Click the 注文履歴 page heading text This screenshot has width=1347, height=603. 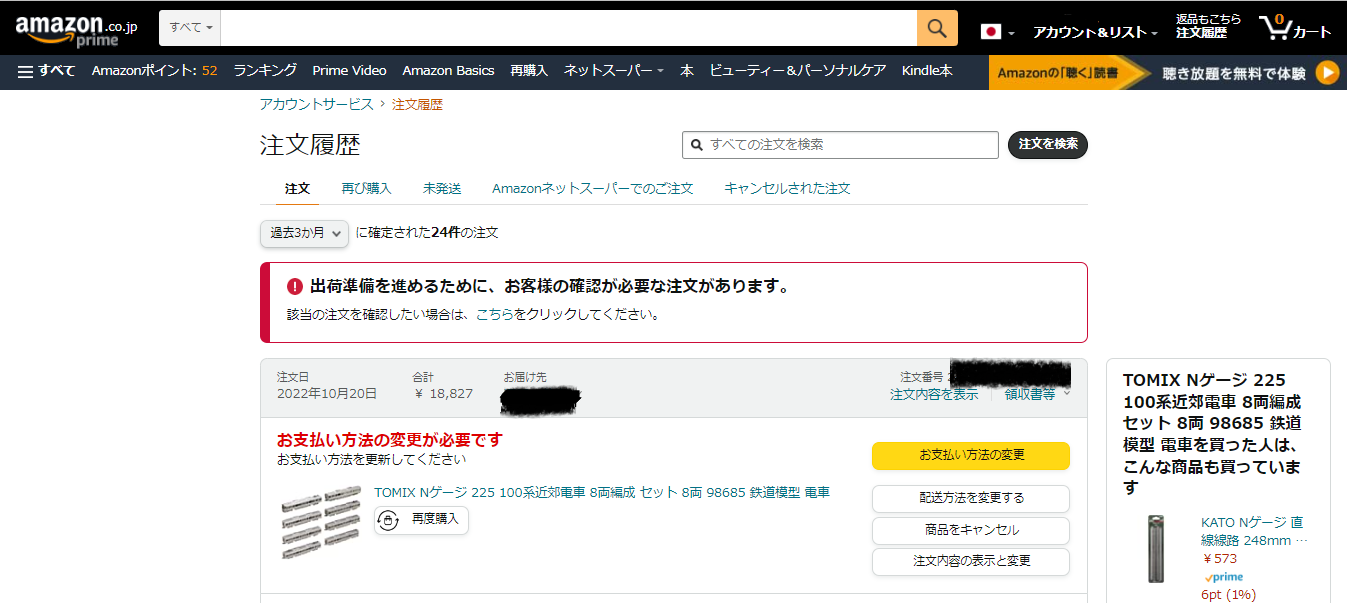pyautogui.click(x=310, y=145)
